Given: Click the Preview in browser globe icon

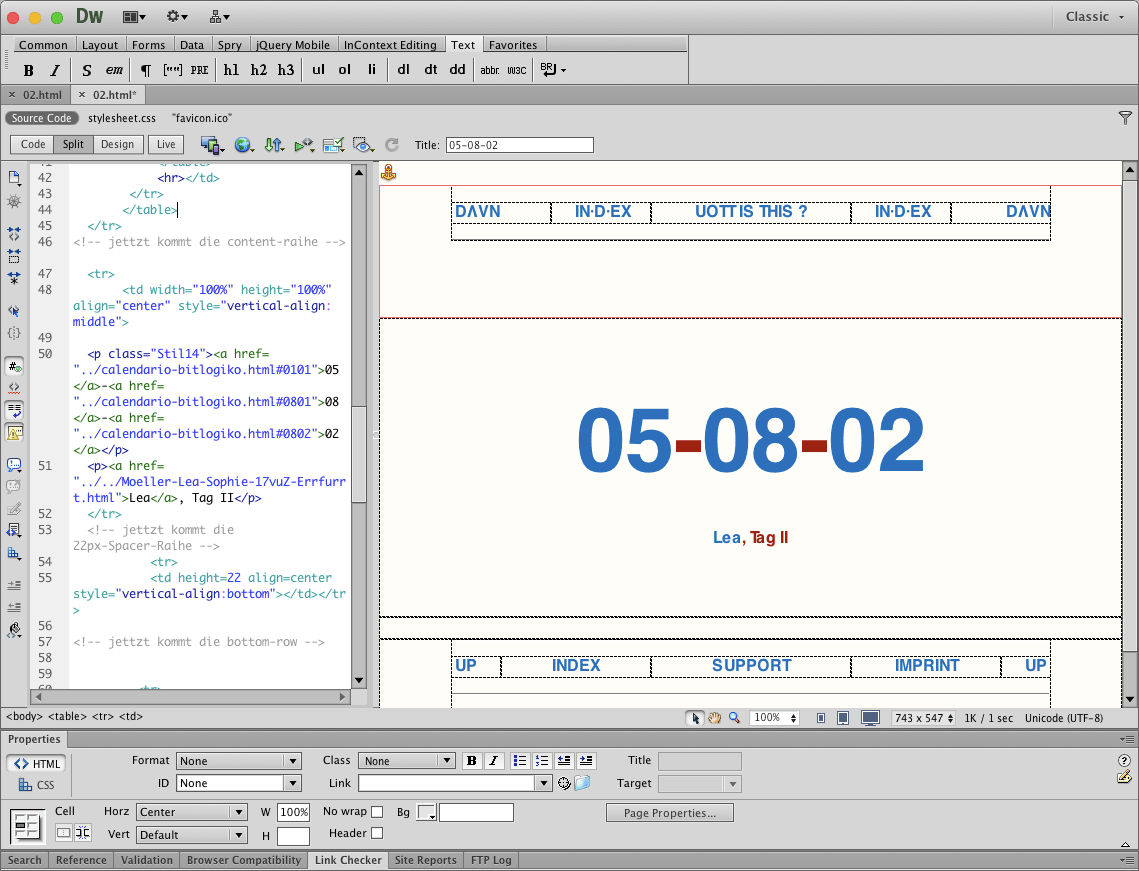Looking at the screenshot, I should pos(243,145).
